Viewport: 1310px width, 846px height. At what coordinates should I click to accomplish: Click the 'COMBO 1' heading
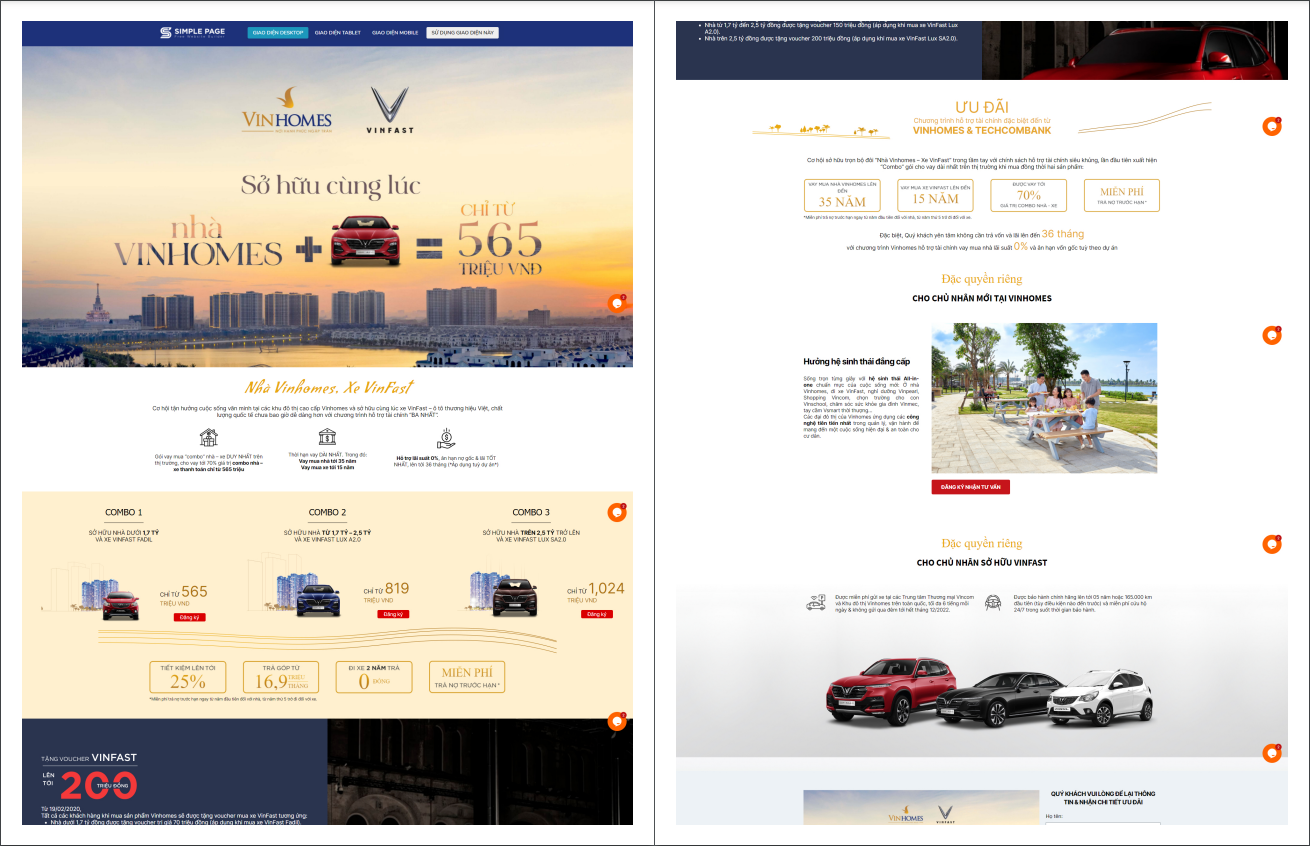pyautogui.click(x=123, y=513)
